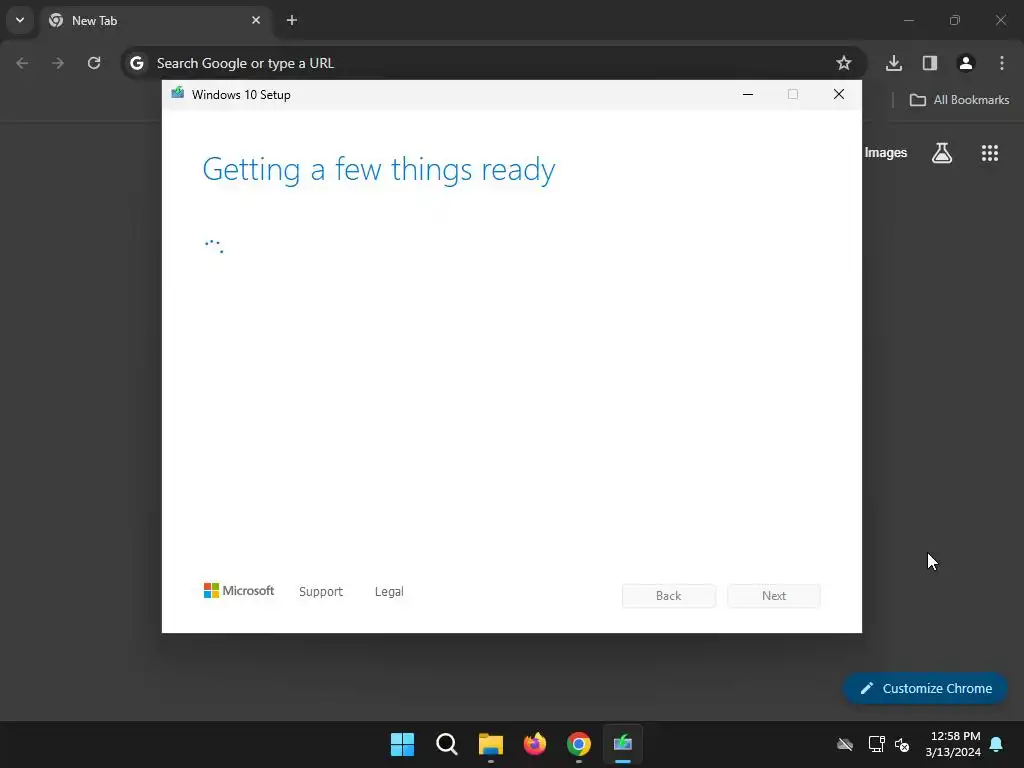Open notifications bell icon
1024x768 pixels.
(x=997, y=744)
